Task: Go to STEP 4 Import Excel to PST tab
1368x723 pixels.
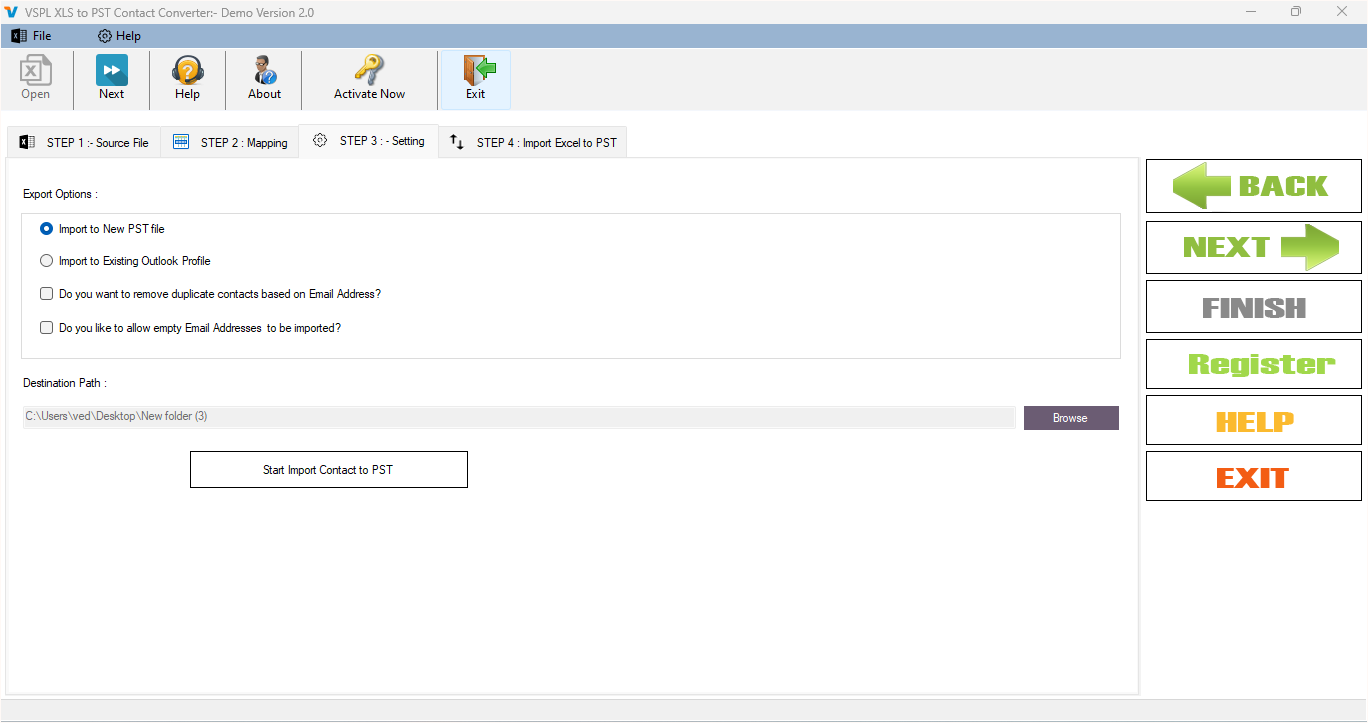Action: pos(532,142)
